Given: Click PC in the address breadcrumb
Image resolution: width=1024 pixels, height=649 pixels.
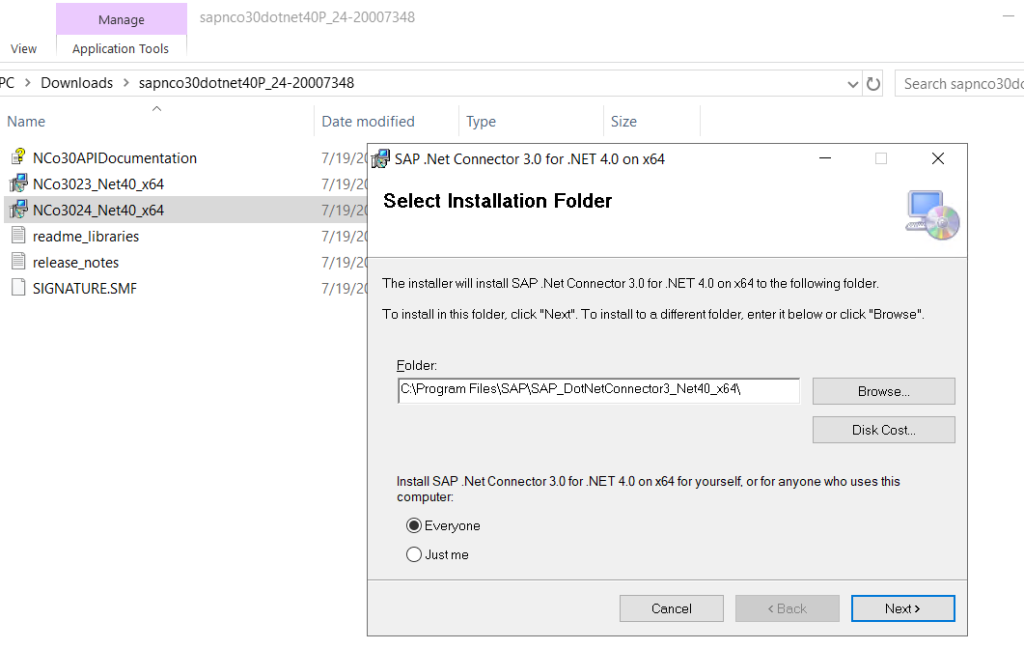Looking at the screenshot, I should click(x=7, y=83).
